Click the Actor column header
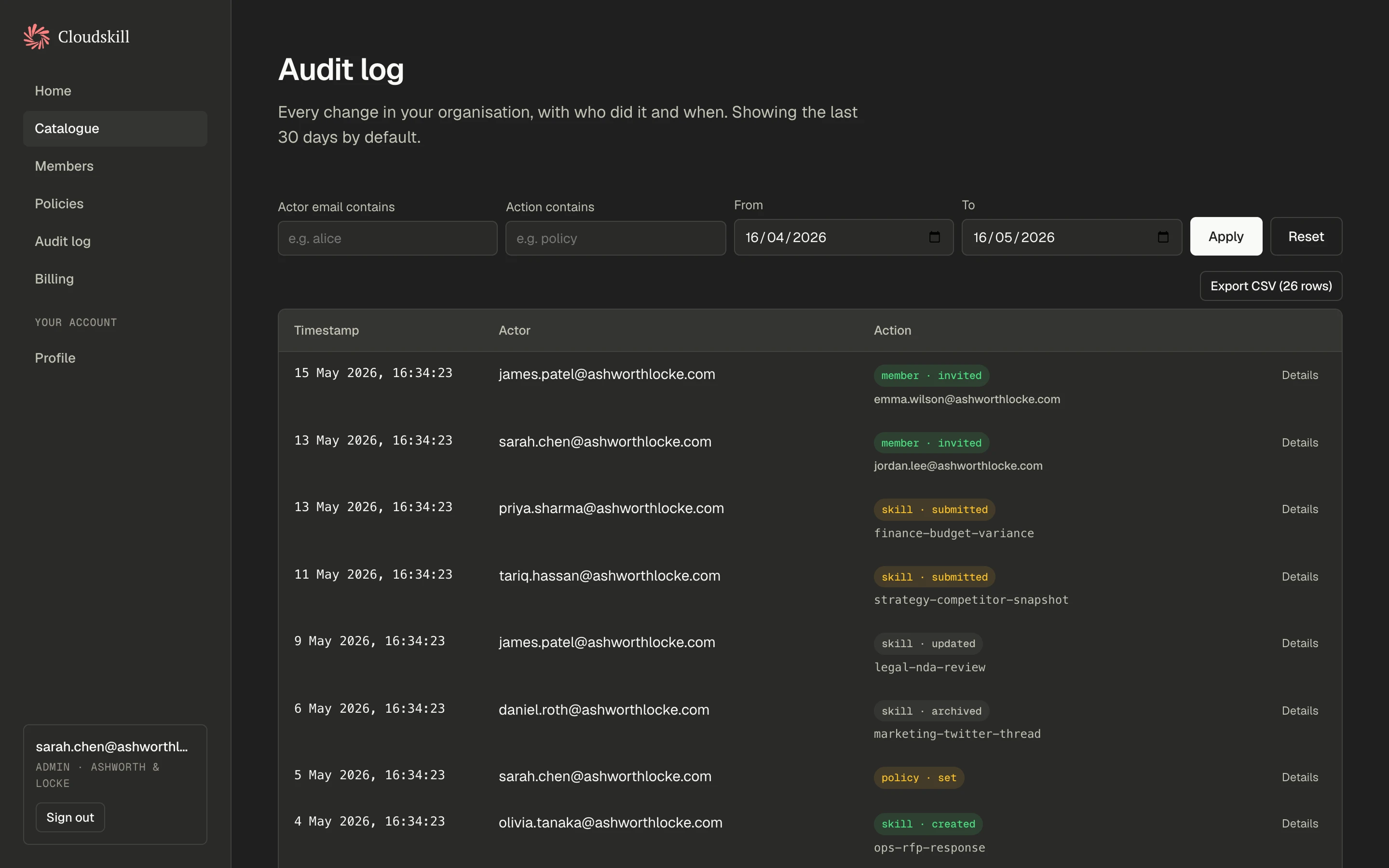 coord(514,331)
